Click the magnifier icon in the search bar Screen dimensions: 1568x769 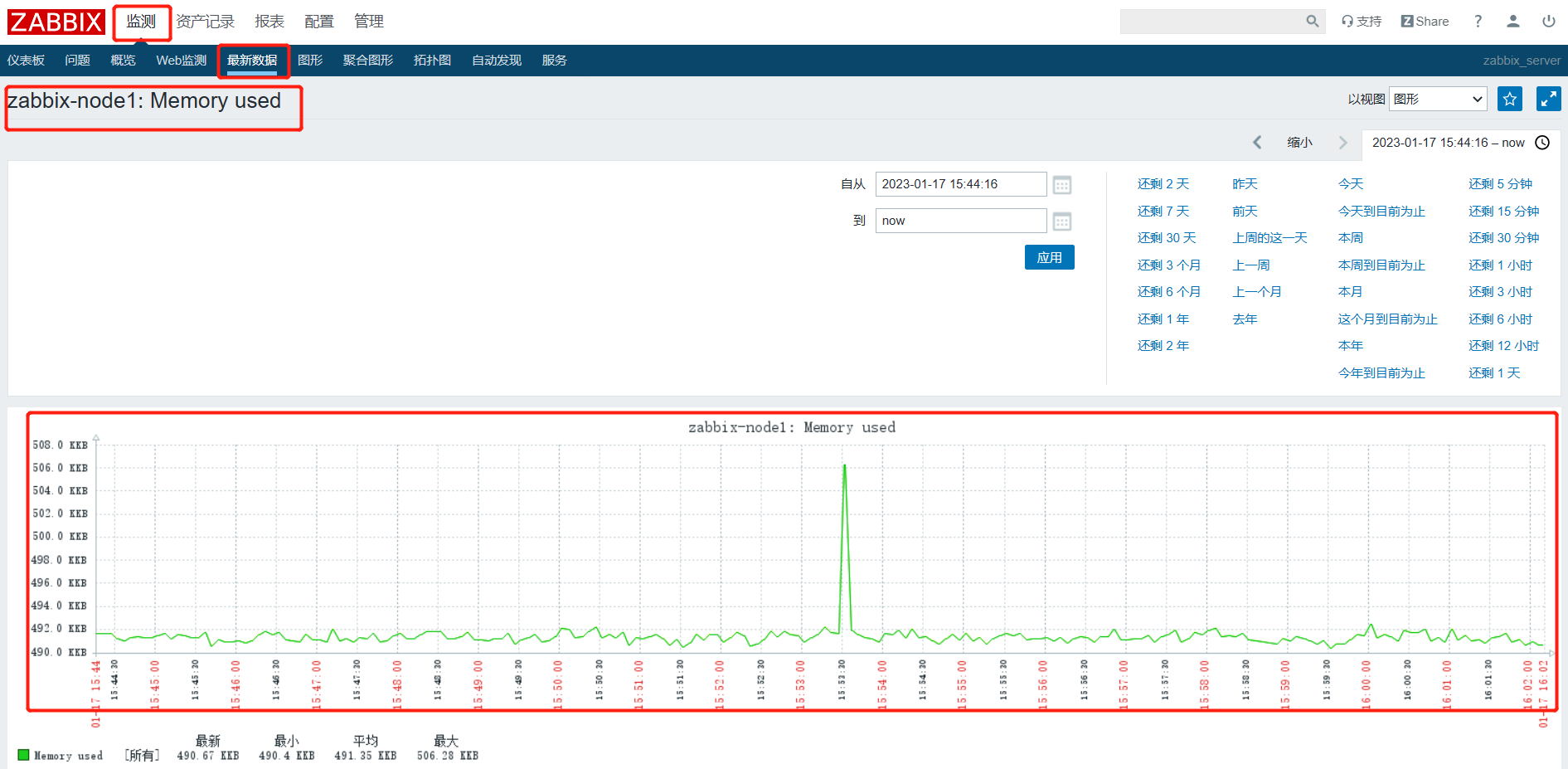tap(1311, 21)
